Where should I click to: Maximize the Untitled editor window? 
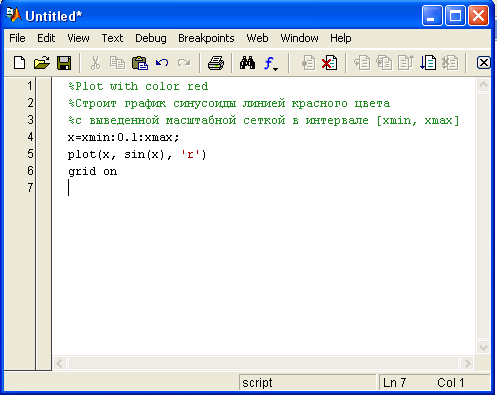tap(455, 15)
